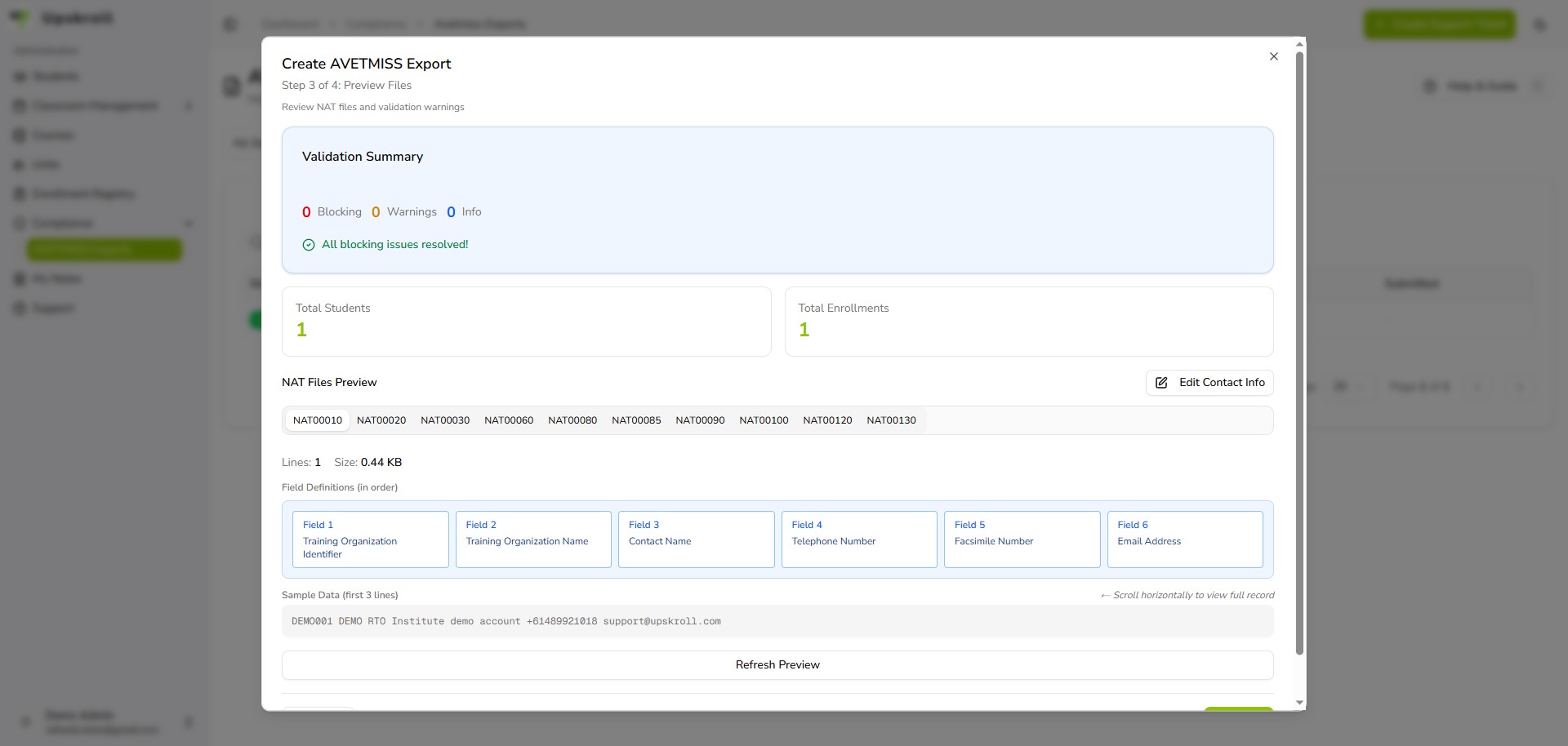Viewport: 1568px width, 746px height.
Task: Click the sample data line starting DEMO001
Action: pos(506,621)
